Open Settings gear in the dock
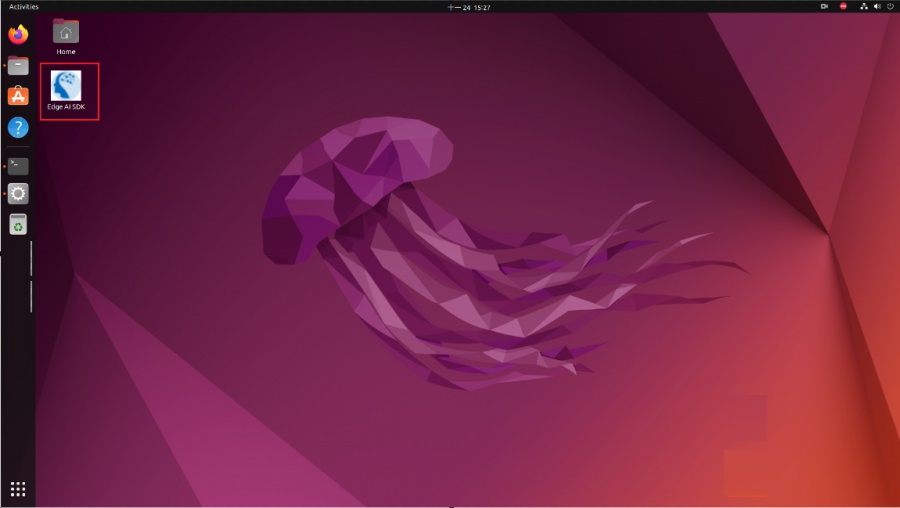 [x=18, y=194]
